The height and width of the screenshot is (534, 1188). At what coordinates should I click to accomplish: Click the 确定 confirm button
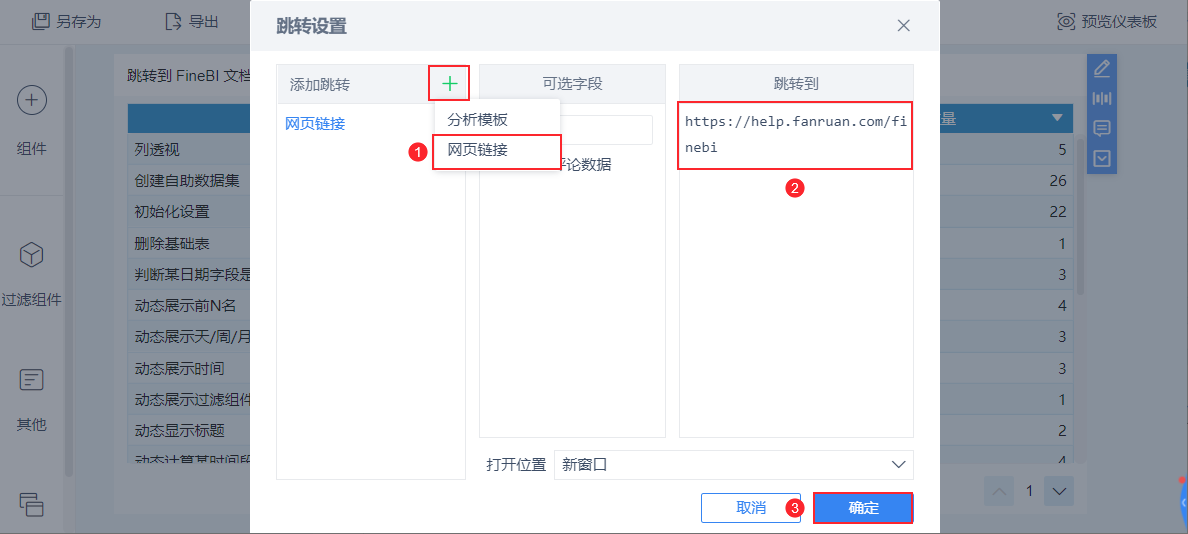(x=863, y=508)
